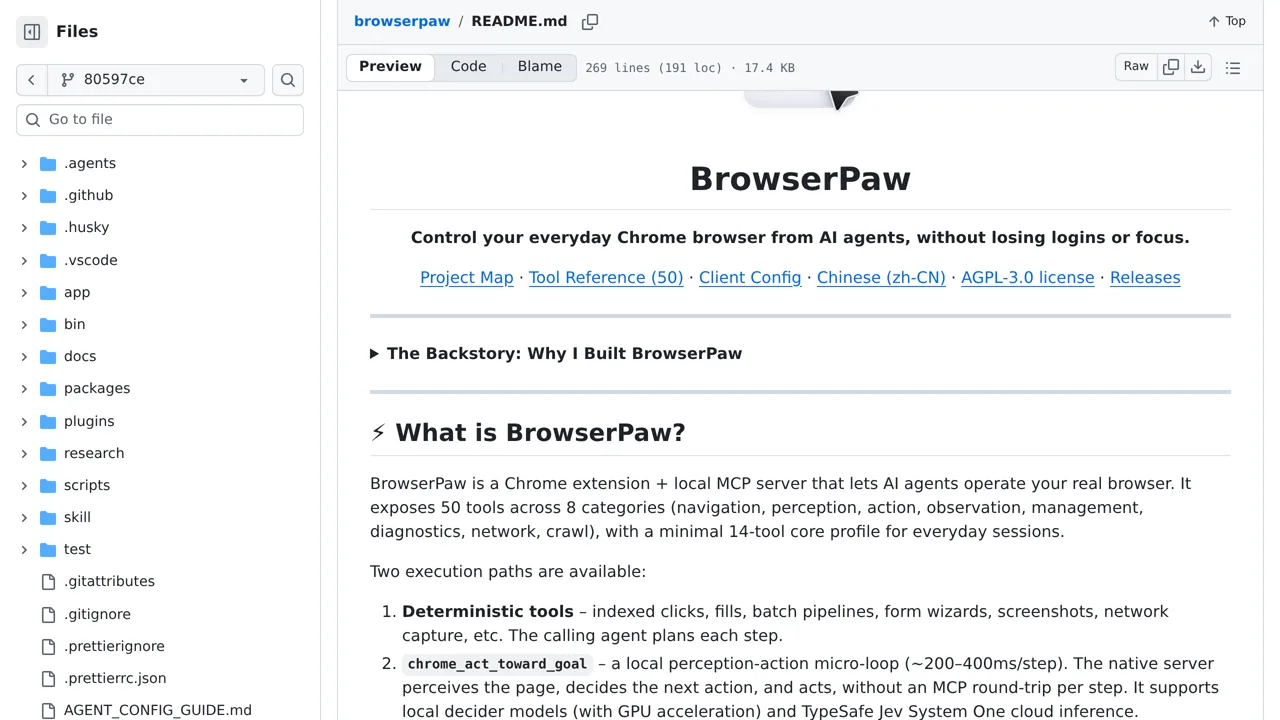
Task: Expand the app folder chevron
Action: (x=24, y=292)
